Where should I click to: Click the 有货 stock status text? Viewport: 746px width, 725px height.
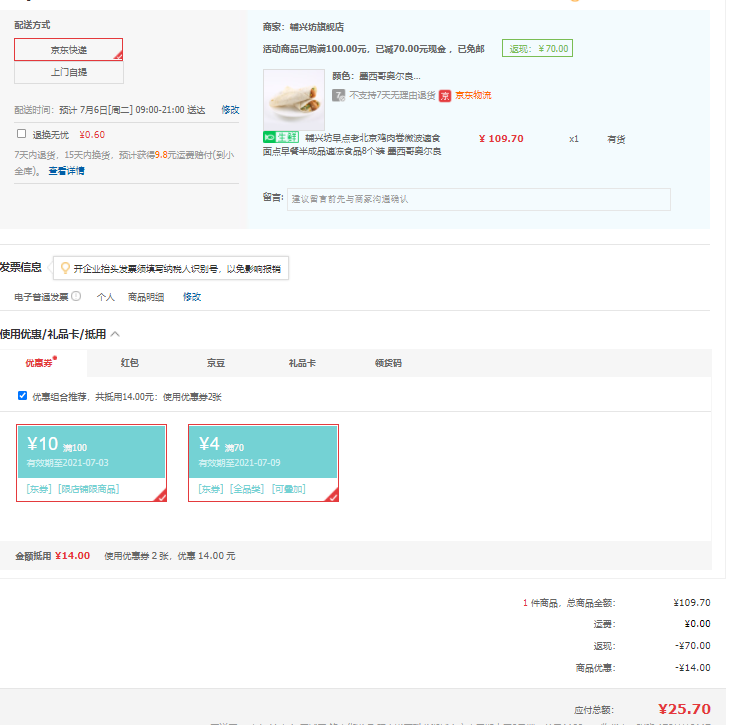(616, 139)
